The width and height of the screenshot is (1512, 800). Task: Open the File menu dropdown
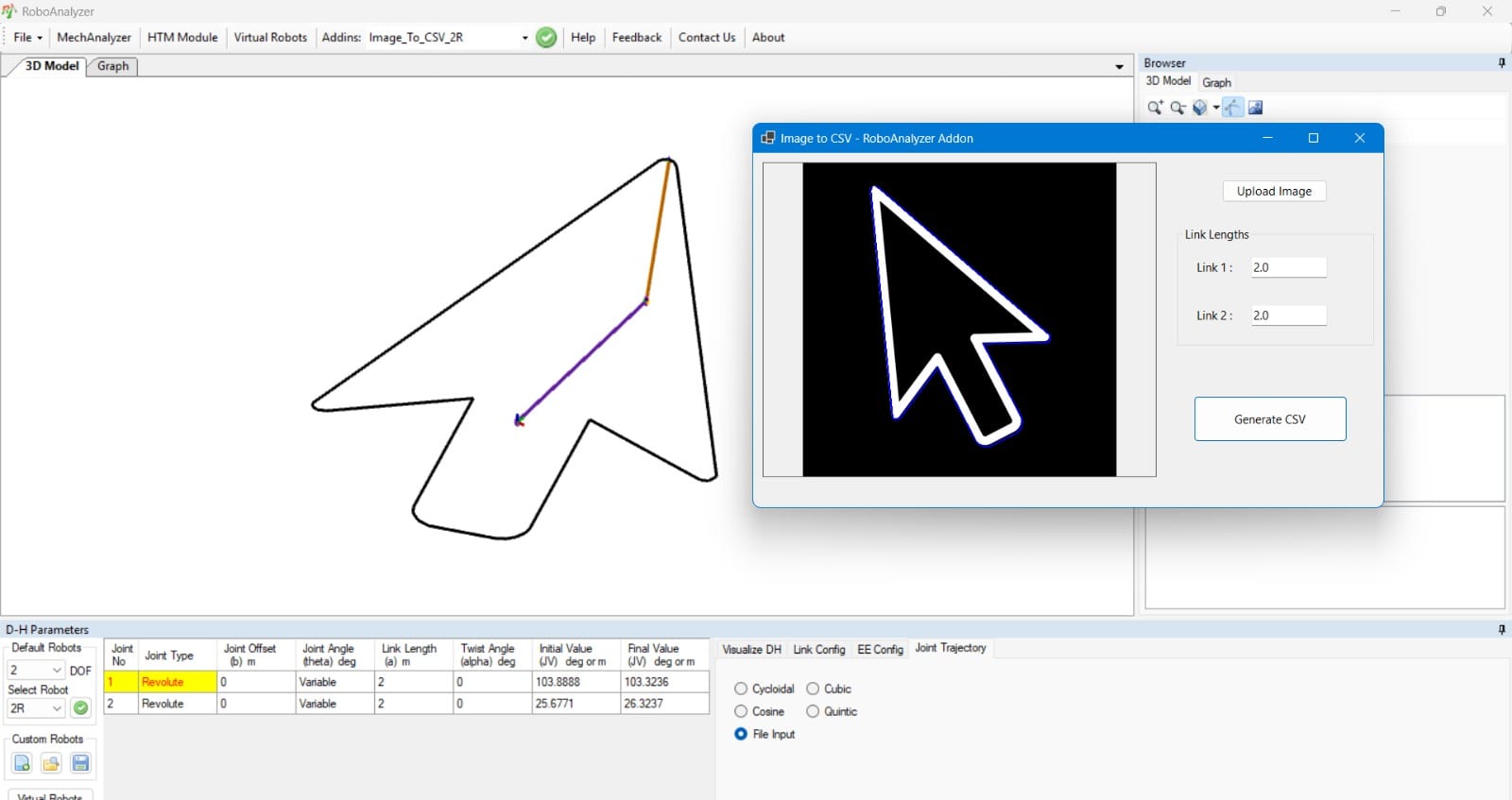point(27,38)
